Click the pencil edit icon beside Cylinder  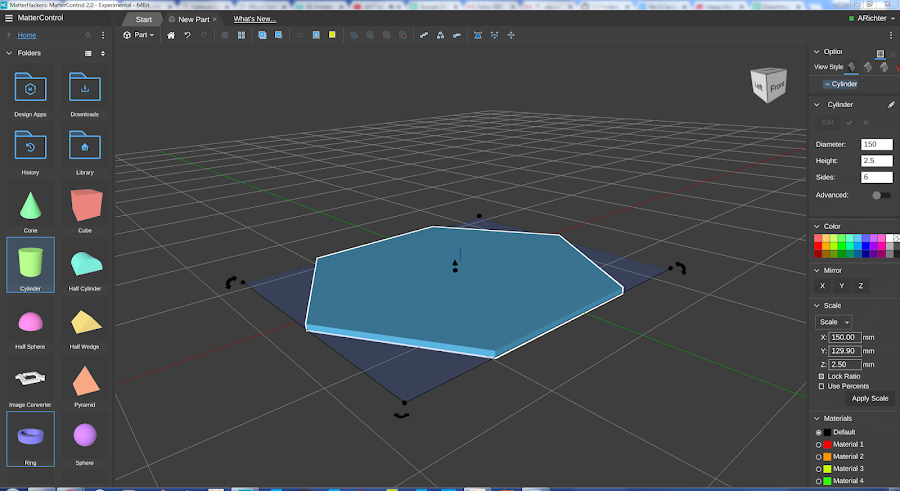click(891, 104)
